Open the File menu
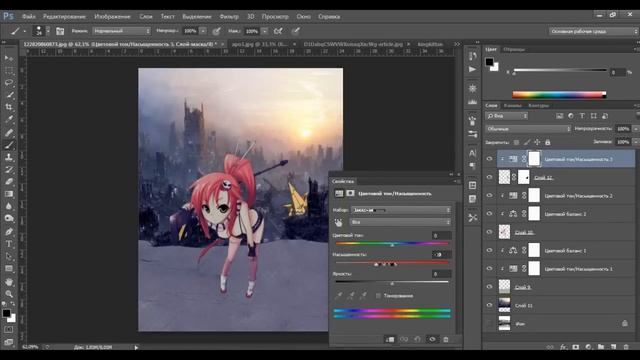 [x=29, y=17]
